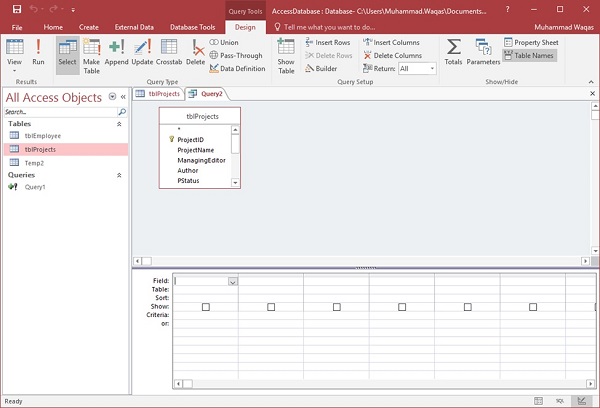Check the first column's Show checkbox

[x=205, y=307]
